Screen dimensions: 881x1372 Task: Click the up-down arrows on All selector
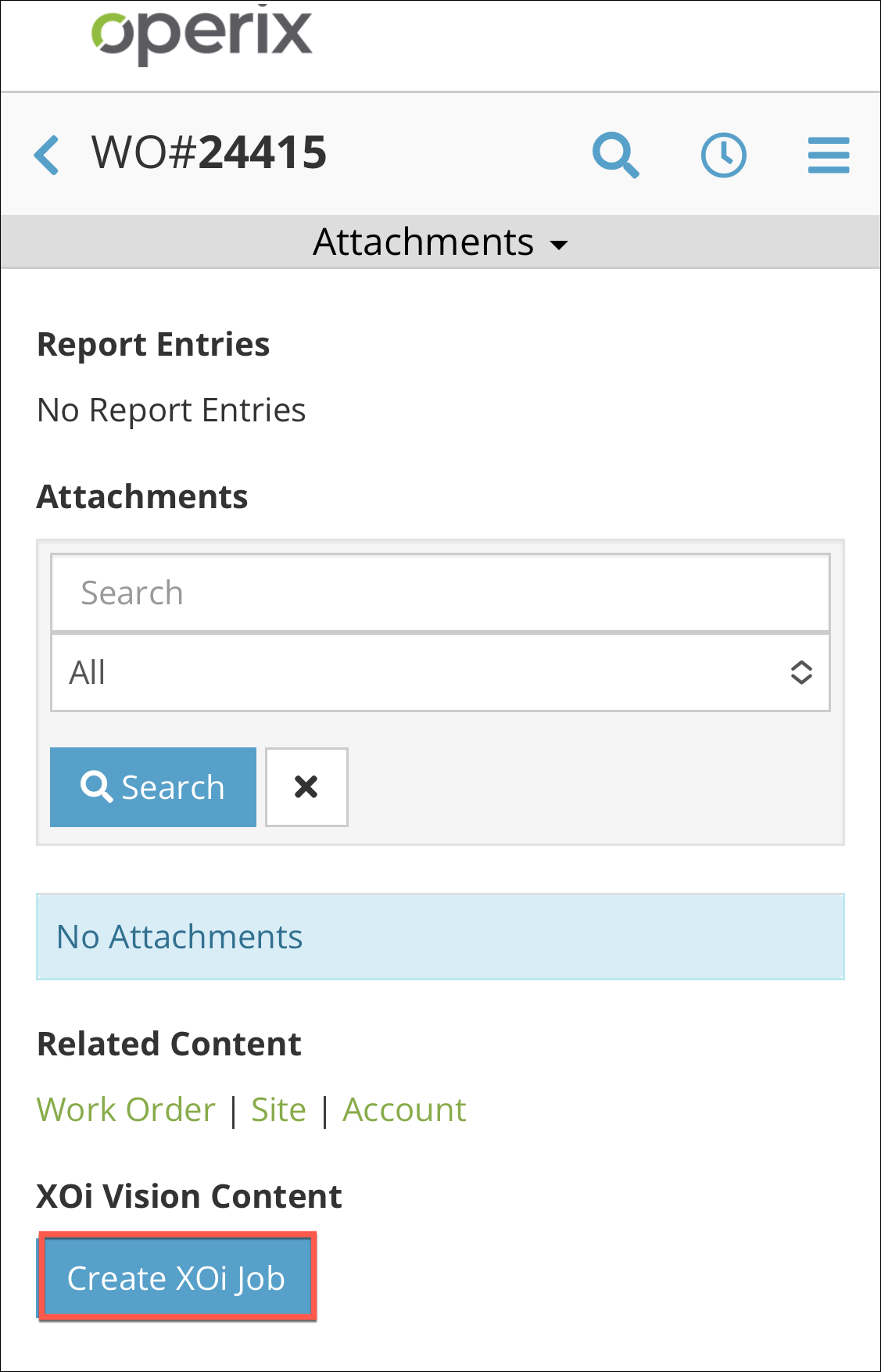pos(801,672)
